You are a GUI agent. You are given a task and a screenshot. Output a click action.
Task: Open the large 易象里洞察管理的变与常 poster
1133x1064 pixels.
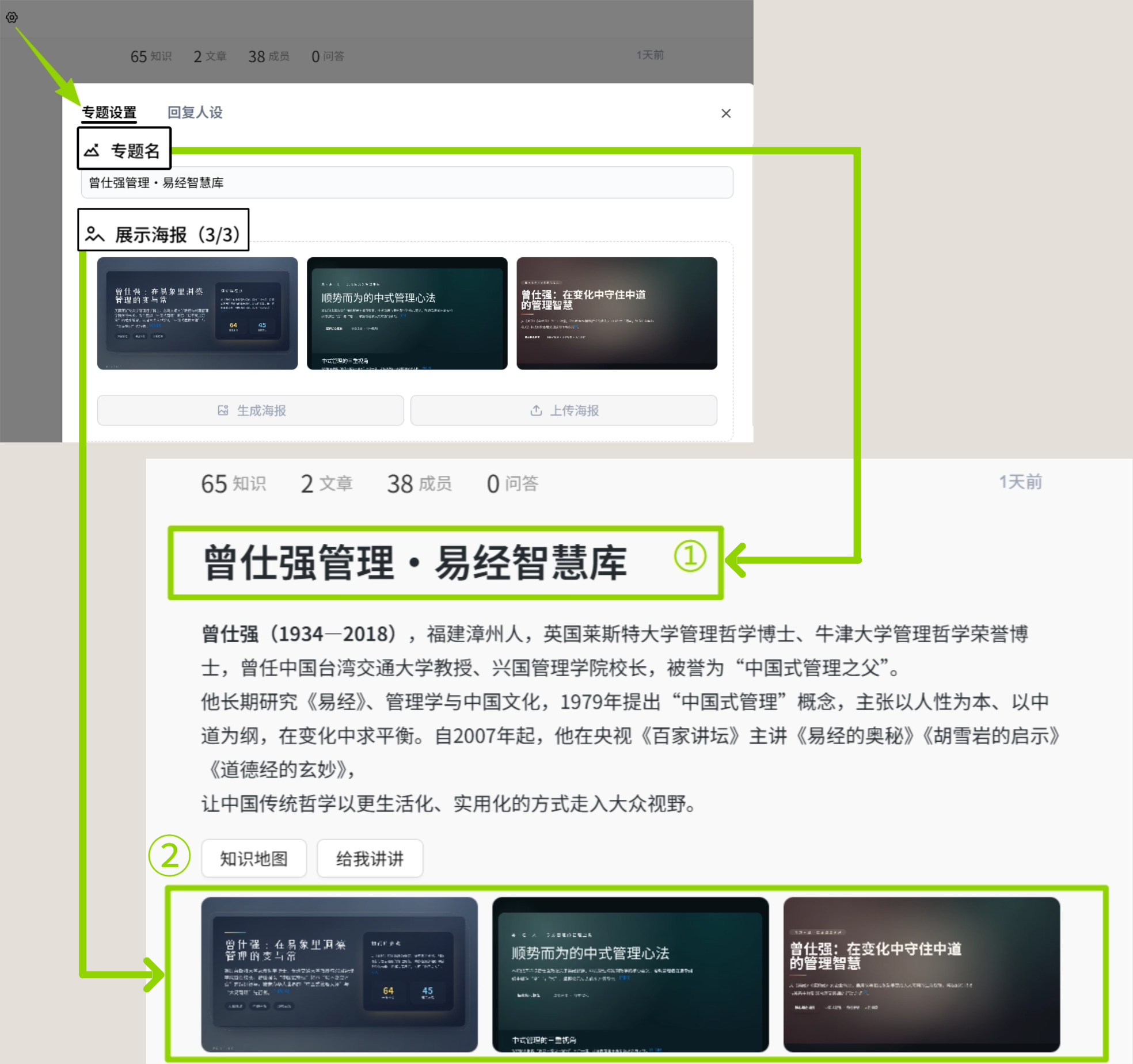(339, 974)
